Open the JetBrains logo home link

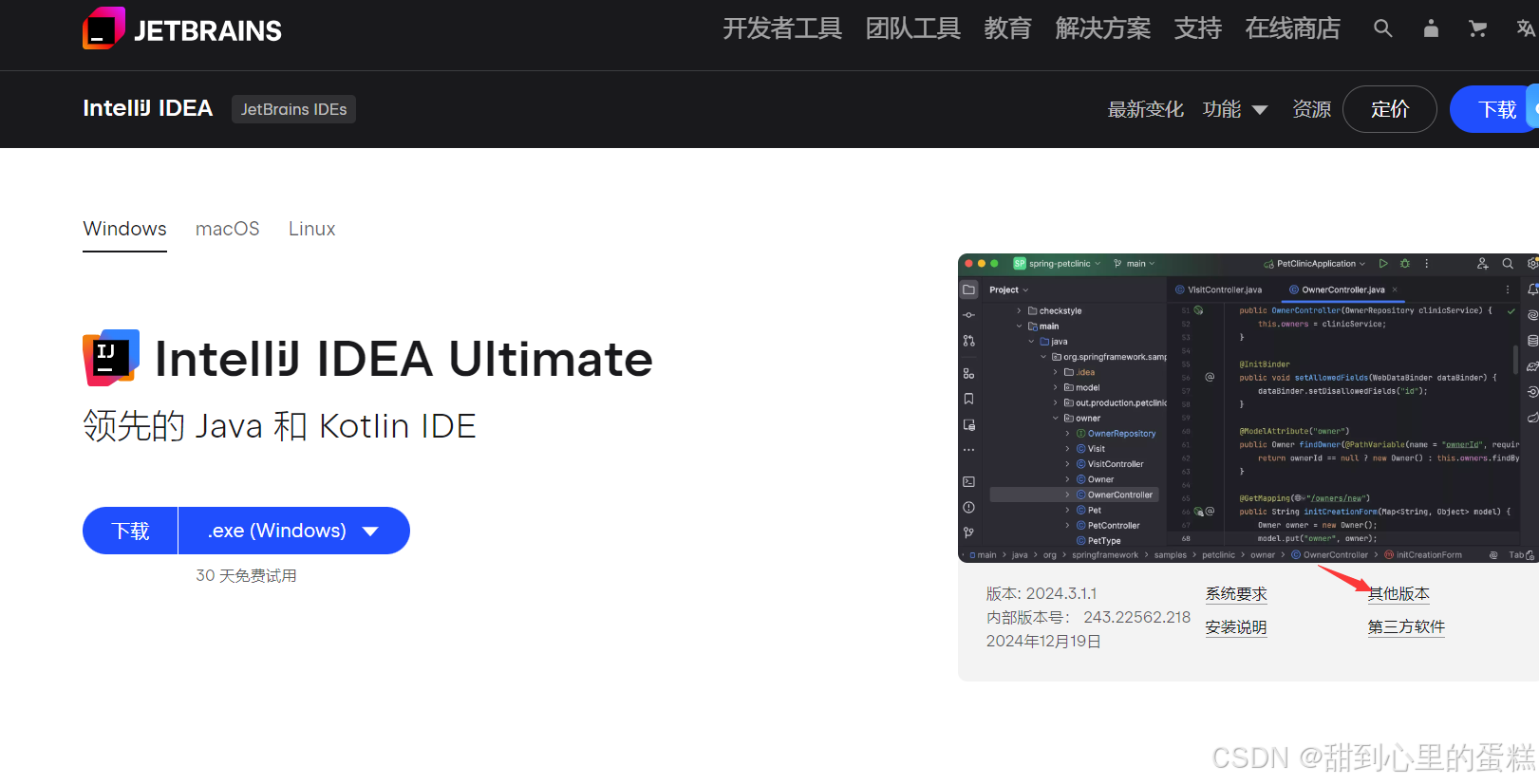182,28
